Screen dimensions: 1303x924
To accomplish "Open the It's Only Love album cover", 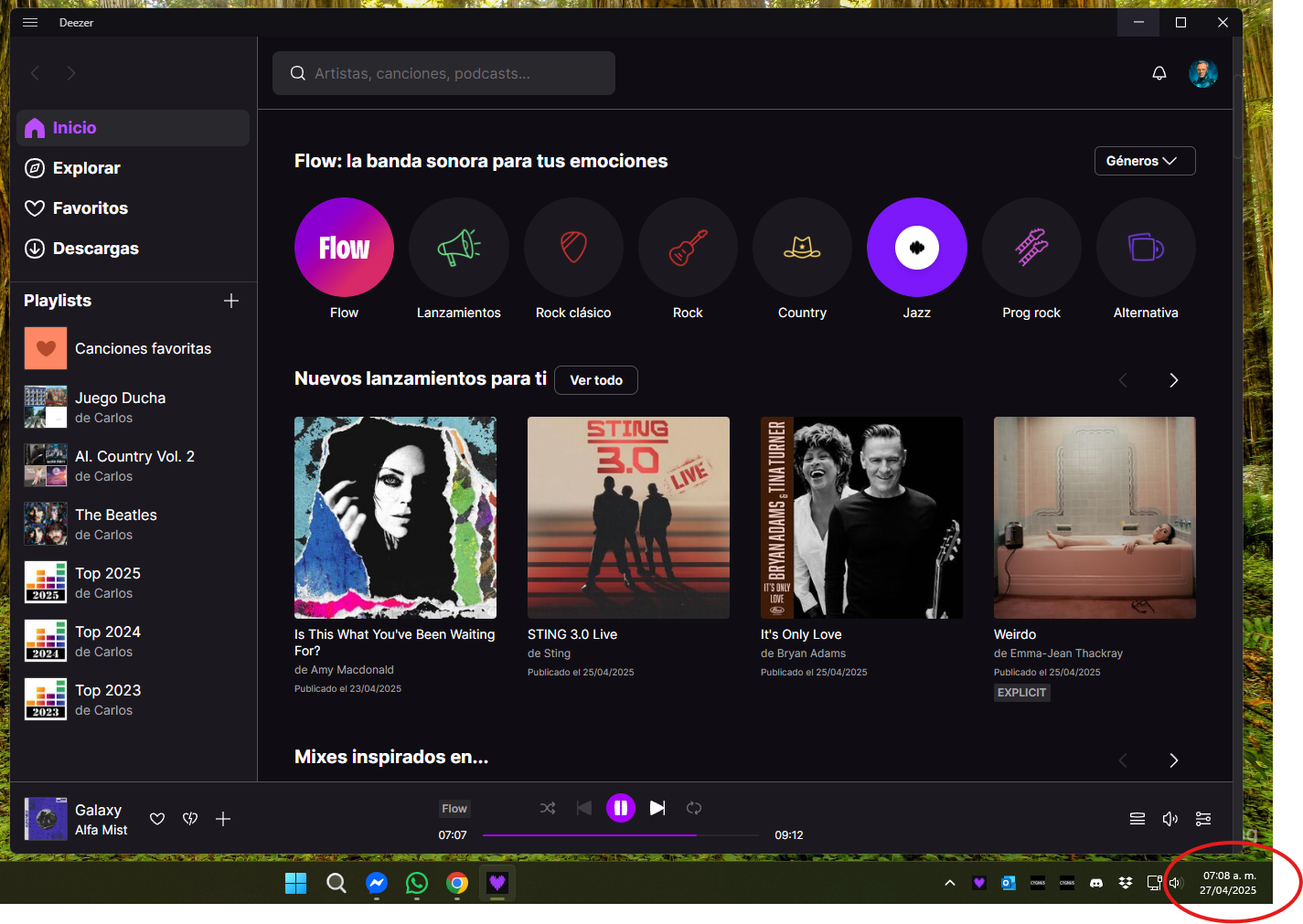I will (861, 517).
